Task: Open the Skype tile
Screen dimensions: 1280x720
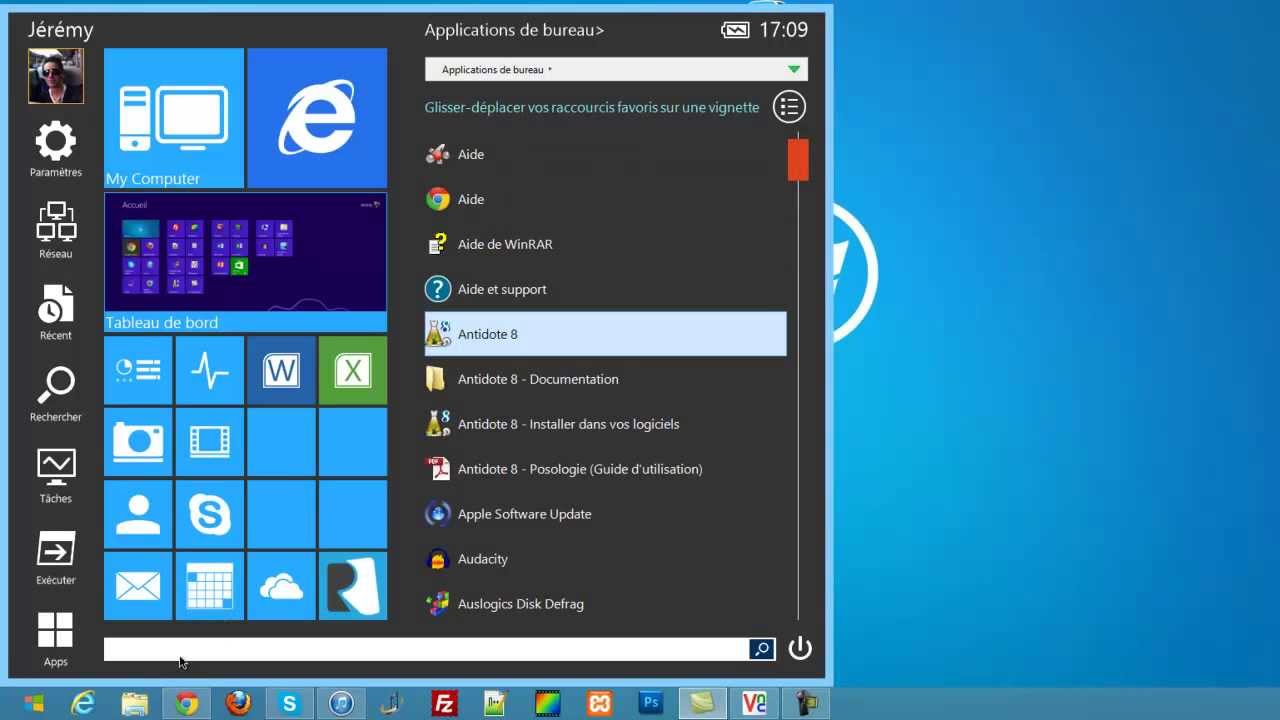Action: [x=210, y=514]
